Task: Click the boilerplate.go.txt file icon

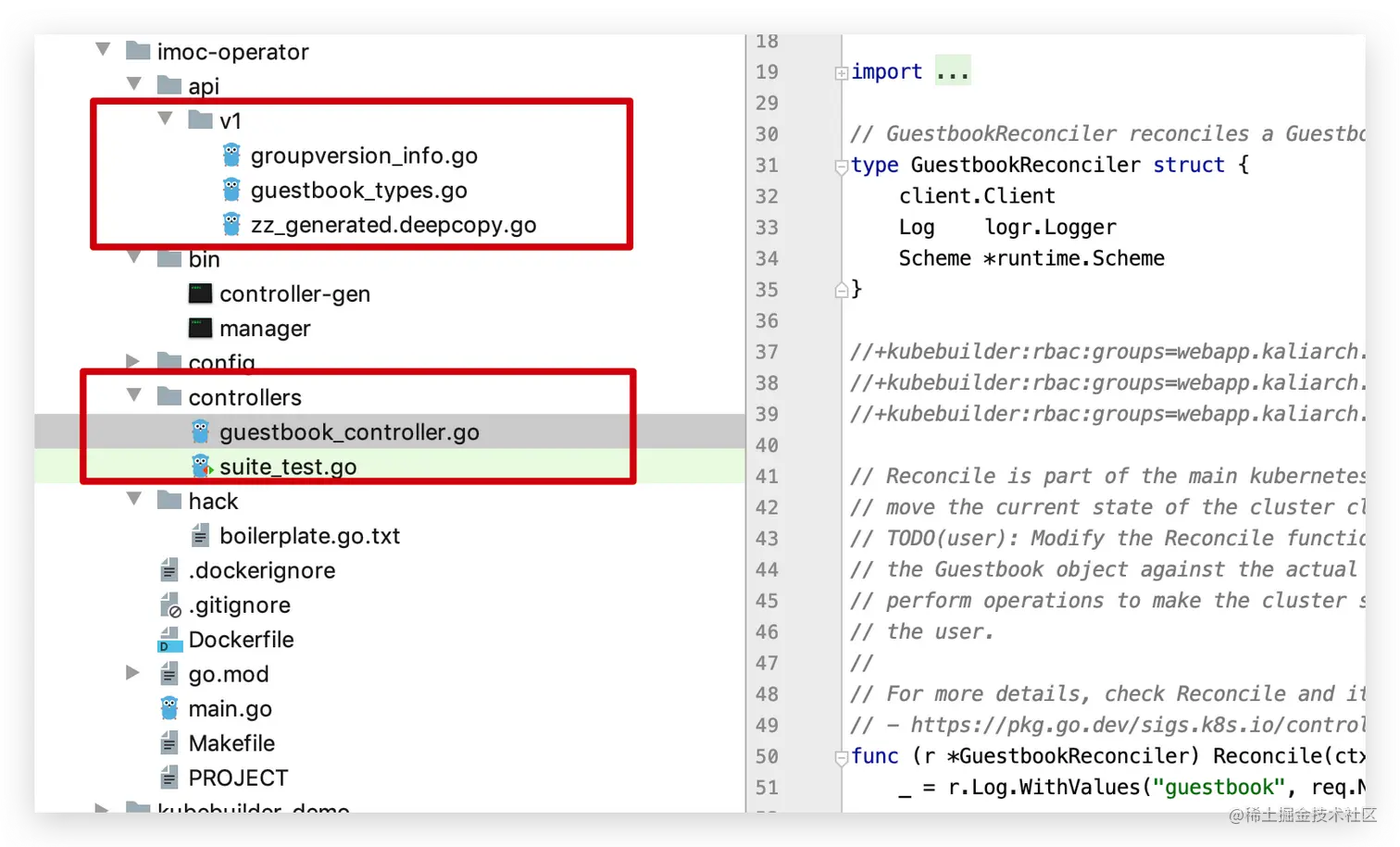Action: point(200,535)
